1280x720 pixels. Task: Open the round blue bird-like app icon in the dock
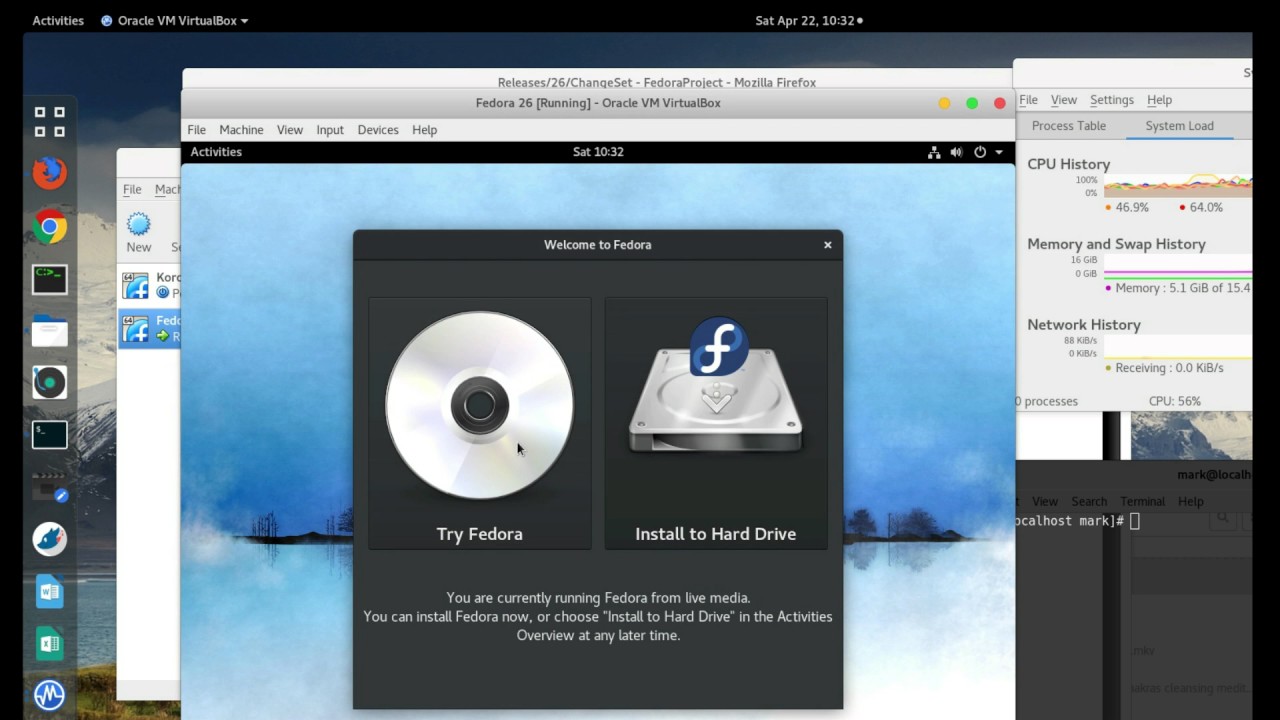(49, 539)
